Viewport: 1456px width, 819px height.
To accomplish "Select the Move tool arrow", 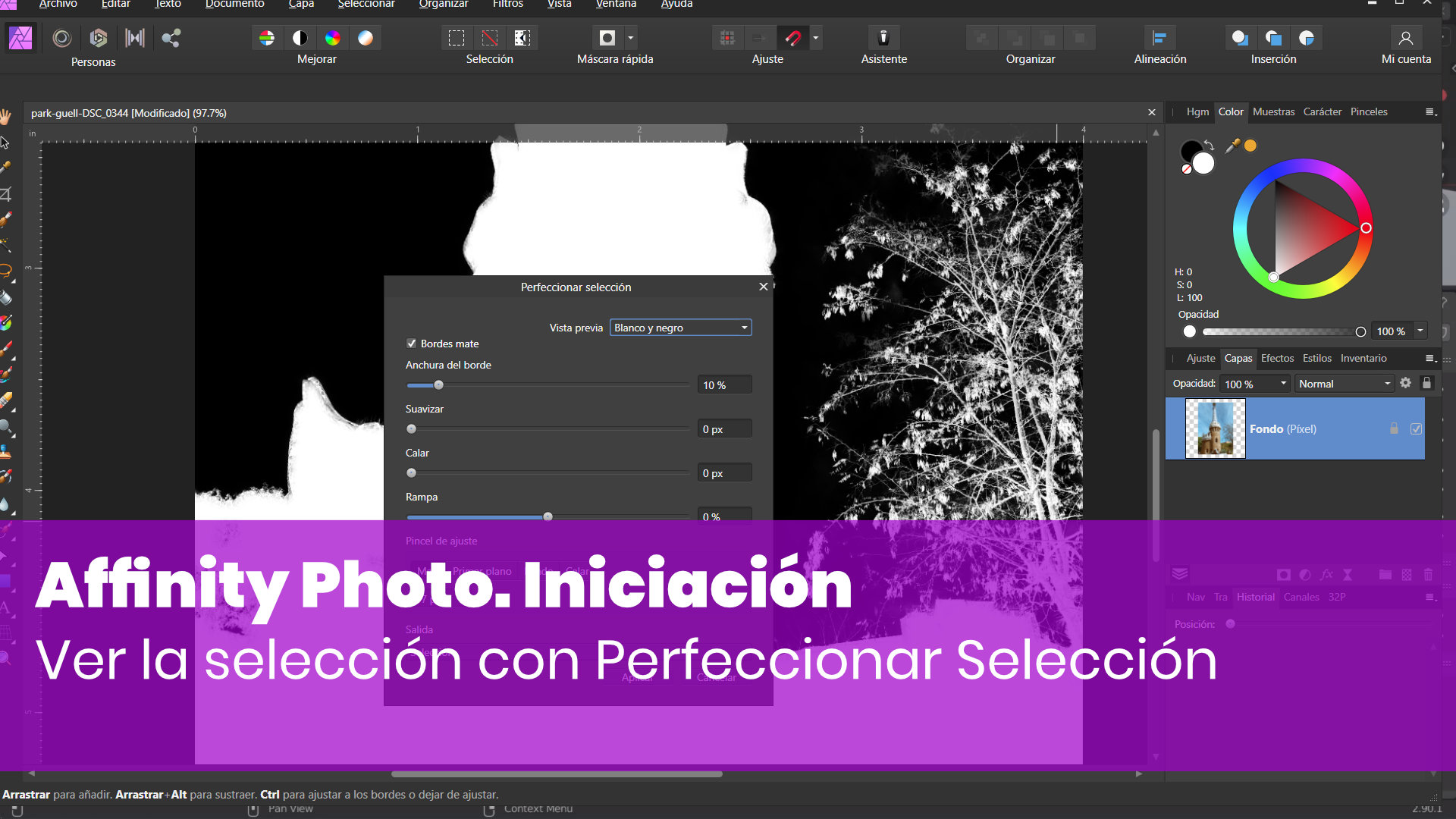I will [x=6, y=143].
